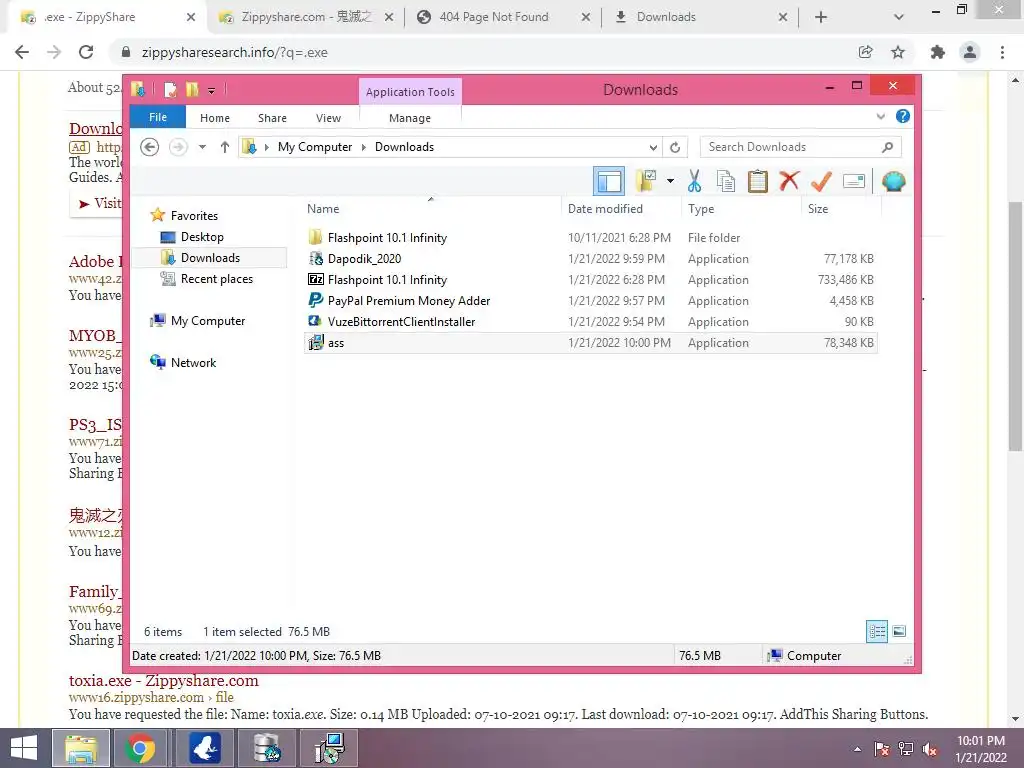Click the Chrome address bar URL
1024x768 pixels.
[234, 52]
